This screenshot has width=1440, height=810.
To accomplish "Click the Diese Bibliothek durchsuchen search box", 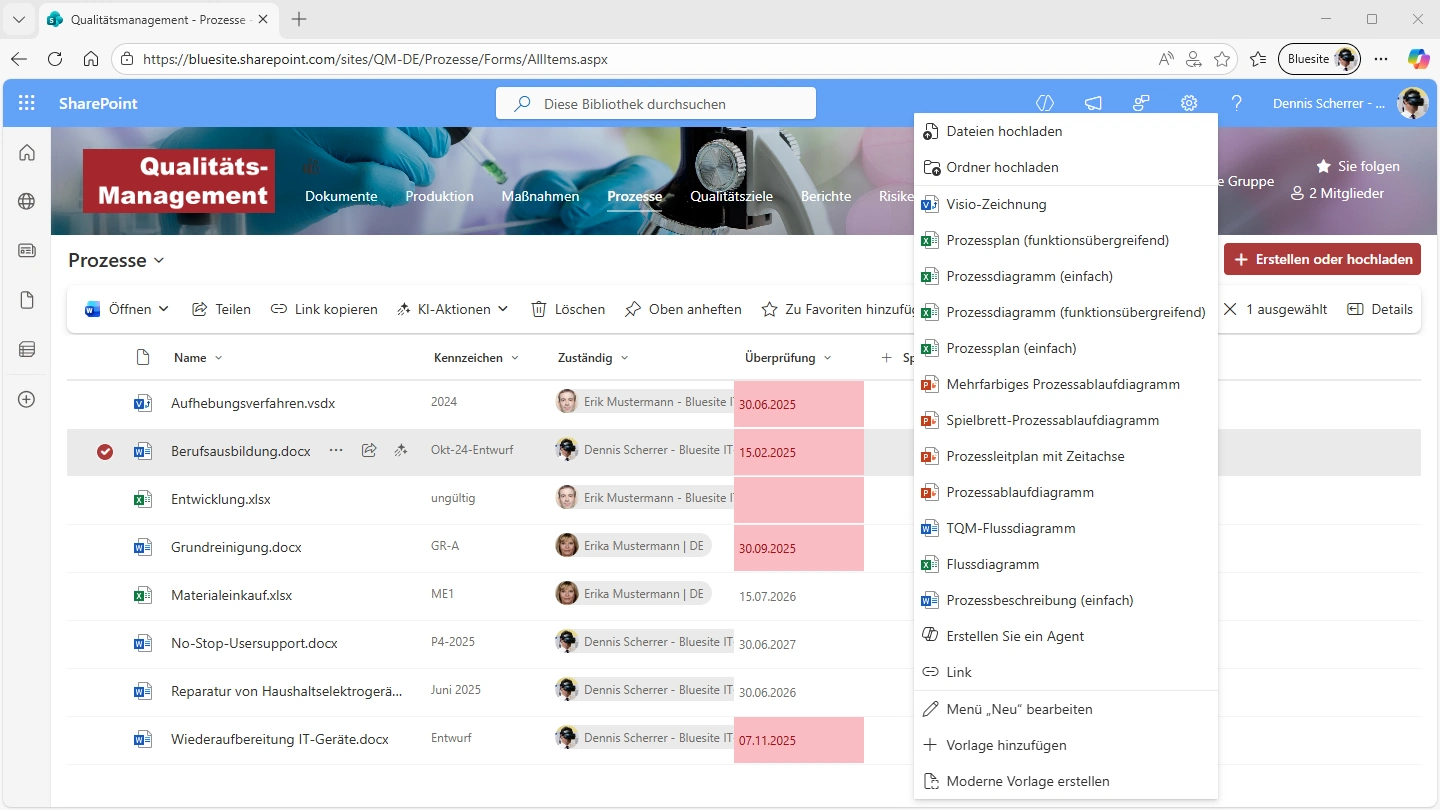I will [656, 103].
